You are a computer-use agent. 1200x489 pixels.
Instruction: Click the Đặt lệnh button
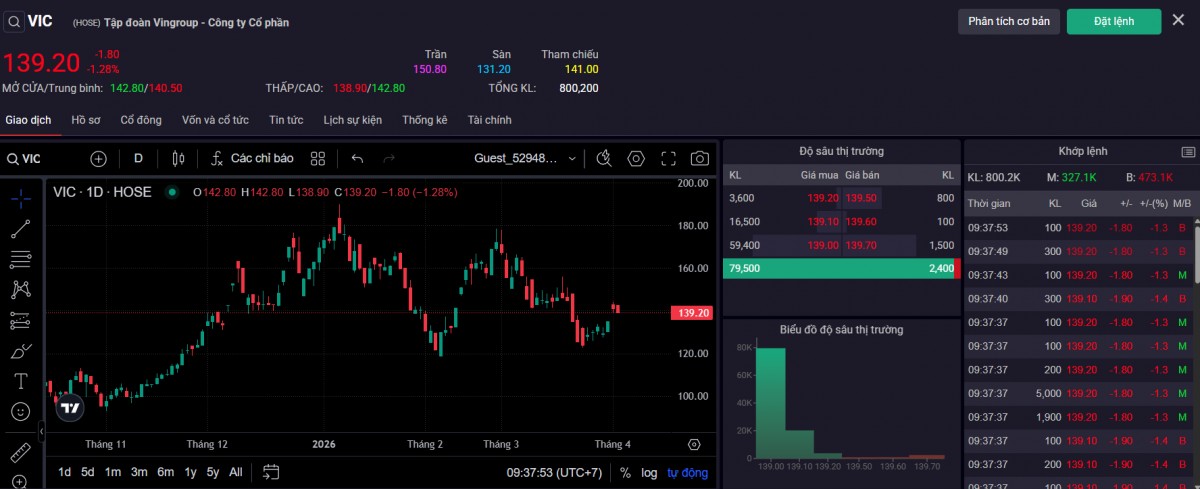[1113, 21]
